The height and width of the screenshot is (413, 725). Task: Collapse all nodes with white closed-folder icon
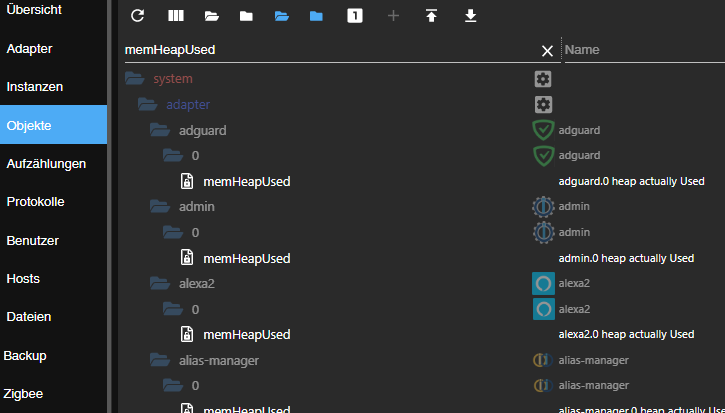click(246, 16)
